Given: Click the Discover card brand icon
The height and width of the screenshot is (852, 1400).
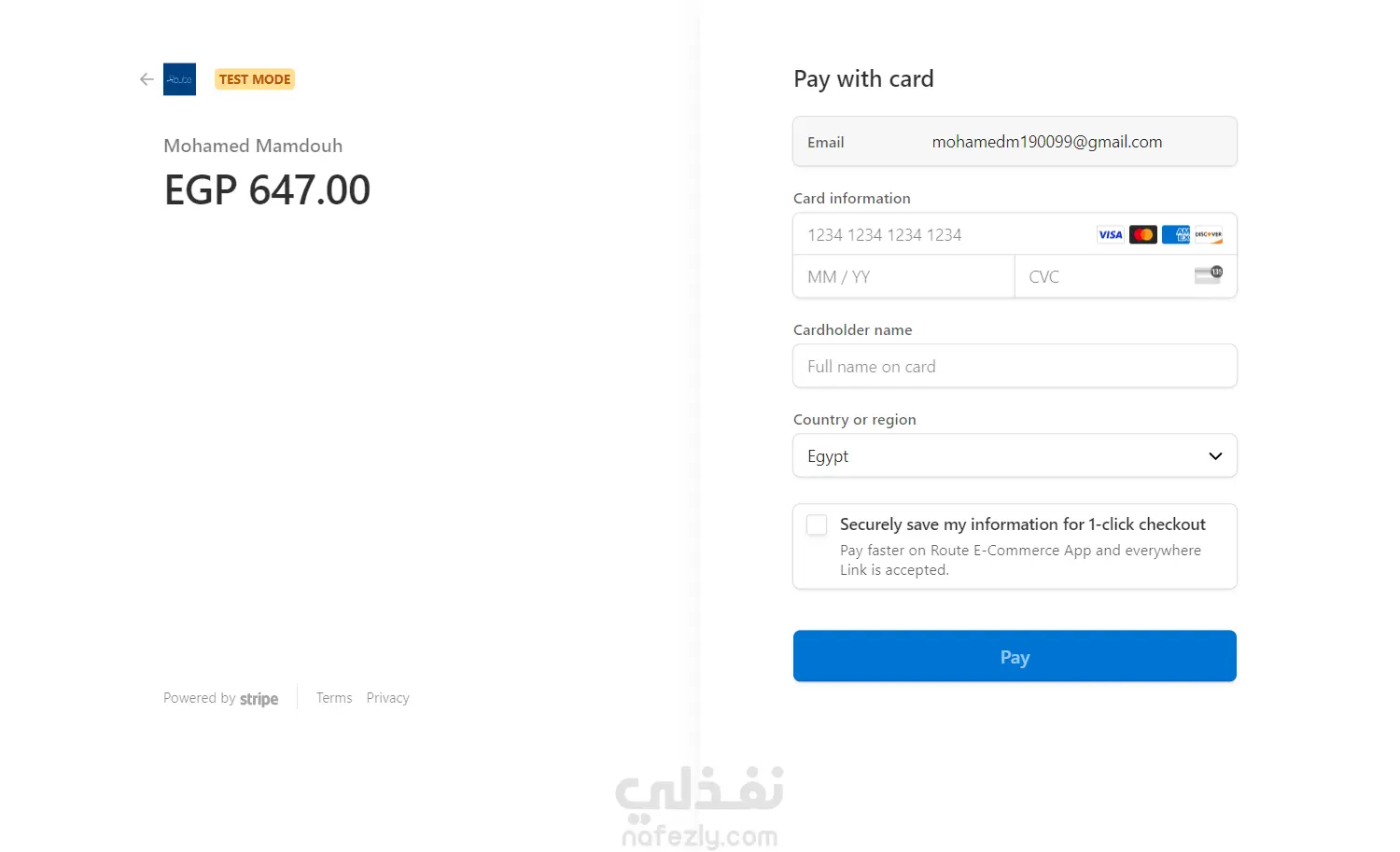Looking at the screenshot, I should tap(1209, 234).
